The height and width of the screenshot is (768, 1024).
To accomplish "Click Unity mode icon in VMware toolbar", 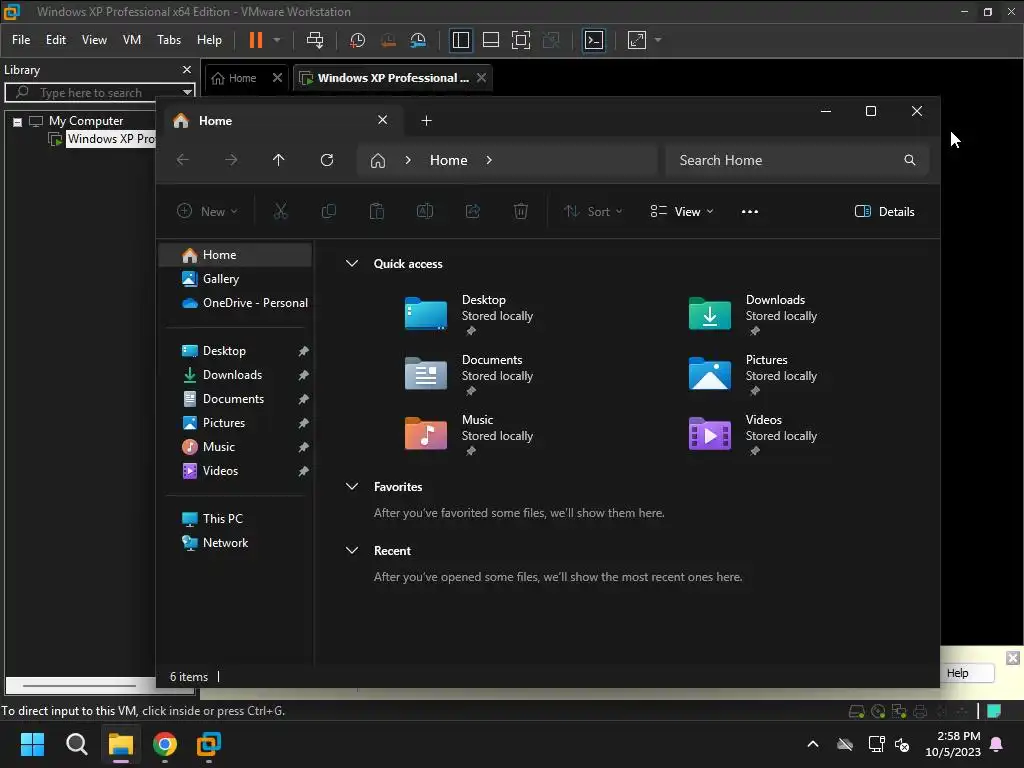I will 551,40.
